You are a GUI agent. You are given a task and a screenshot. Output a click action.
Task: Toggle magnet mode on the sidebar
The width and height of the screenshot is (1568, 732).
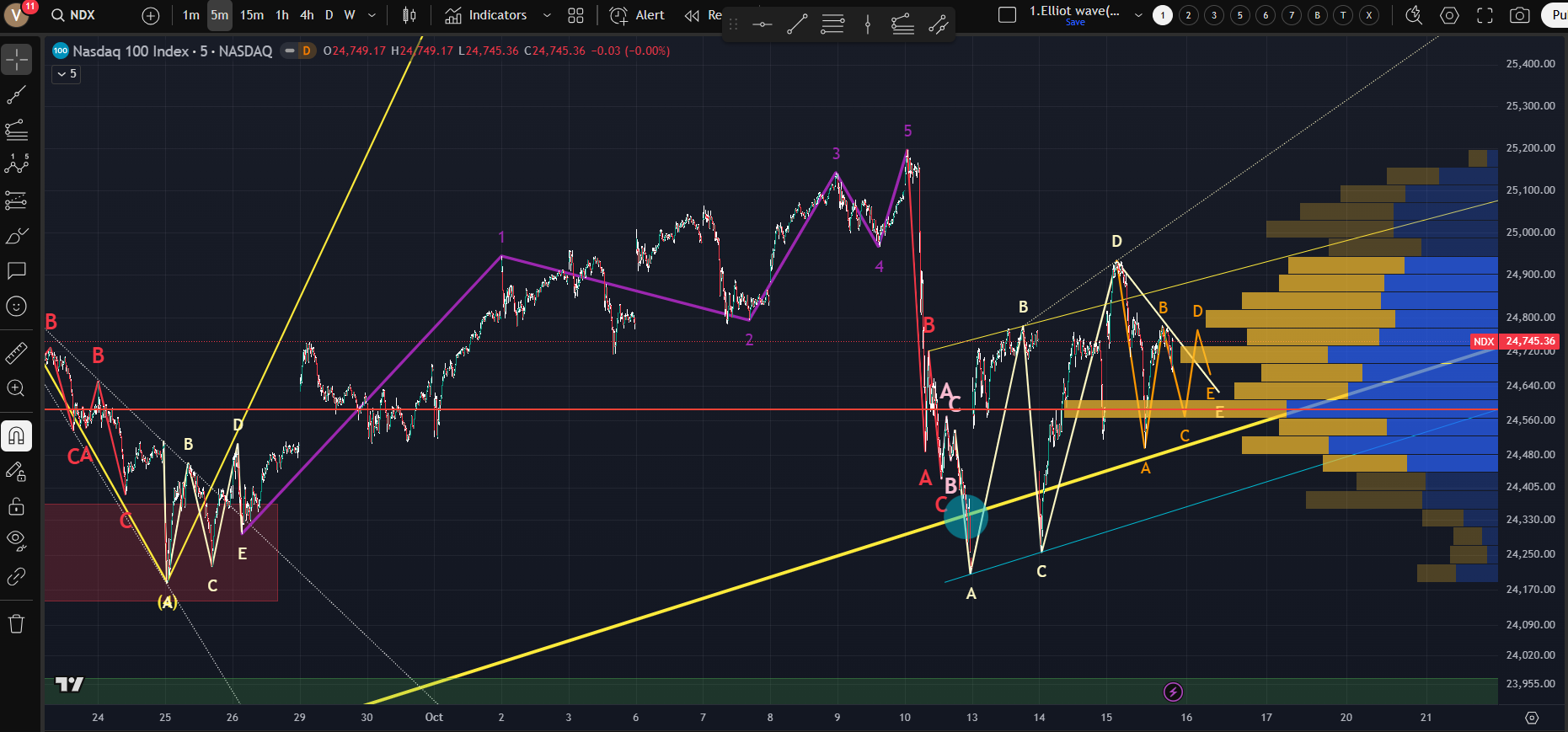pos(16,435)
